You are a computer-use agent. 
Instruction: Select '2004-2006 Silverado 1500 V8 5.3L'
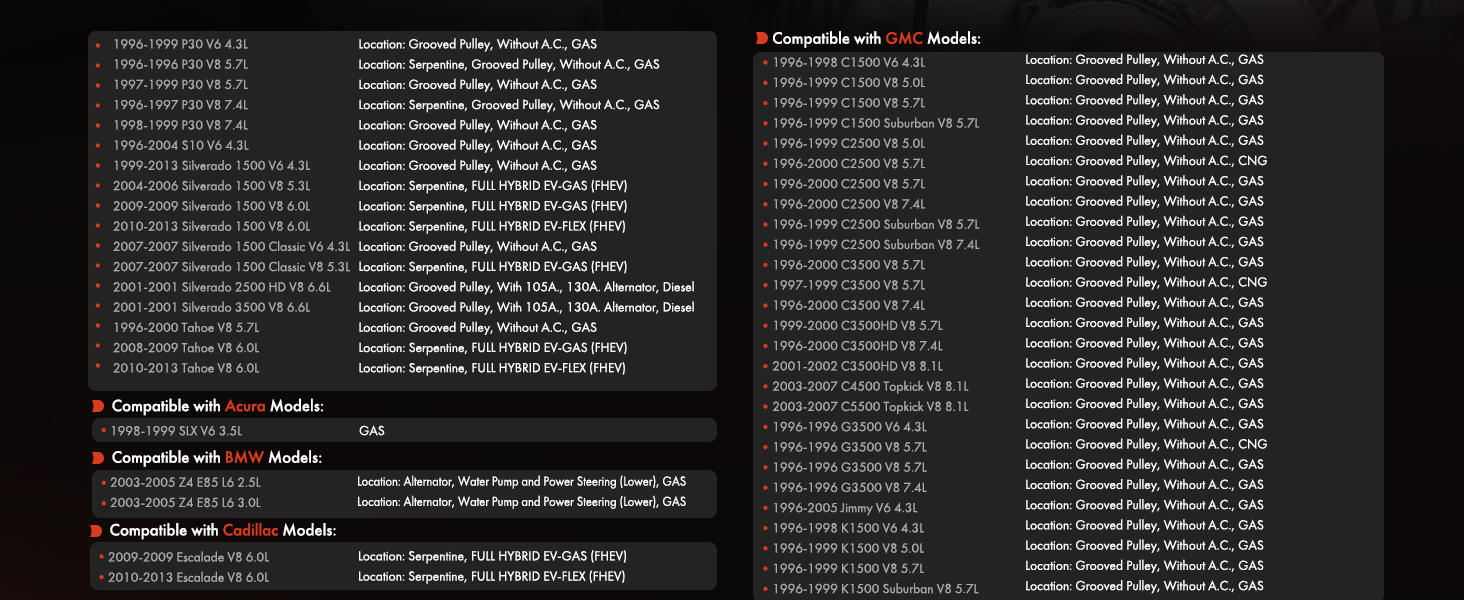pyautogui.click(x=211, y=186)
